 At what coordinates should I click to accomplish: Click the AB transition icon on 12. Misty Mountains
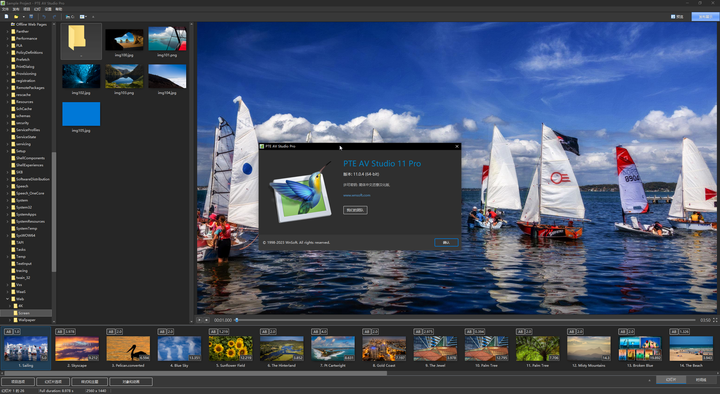point(572,331)
